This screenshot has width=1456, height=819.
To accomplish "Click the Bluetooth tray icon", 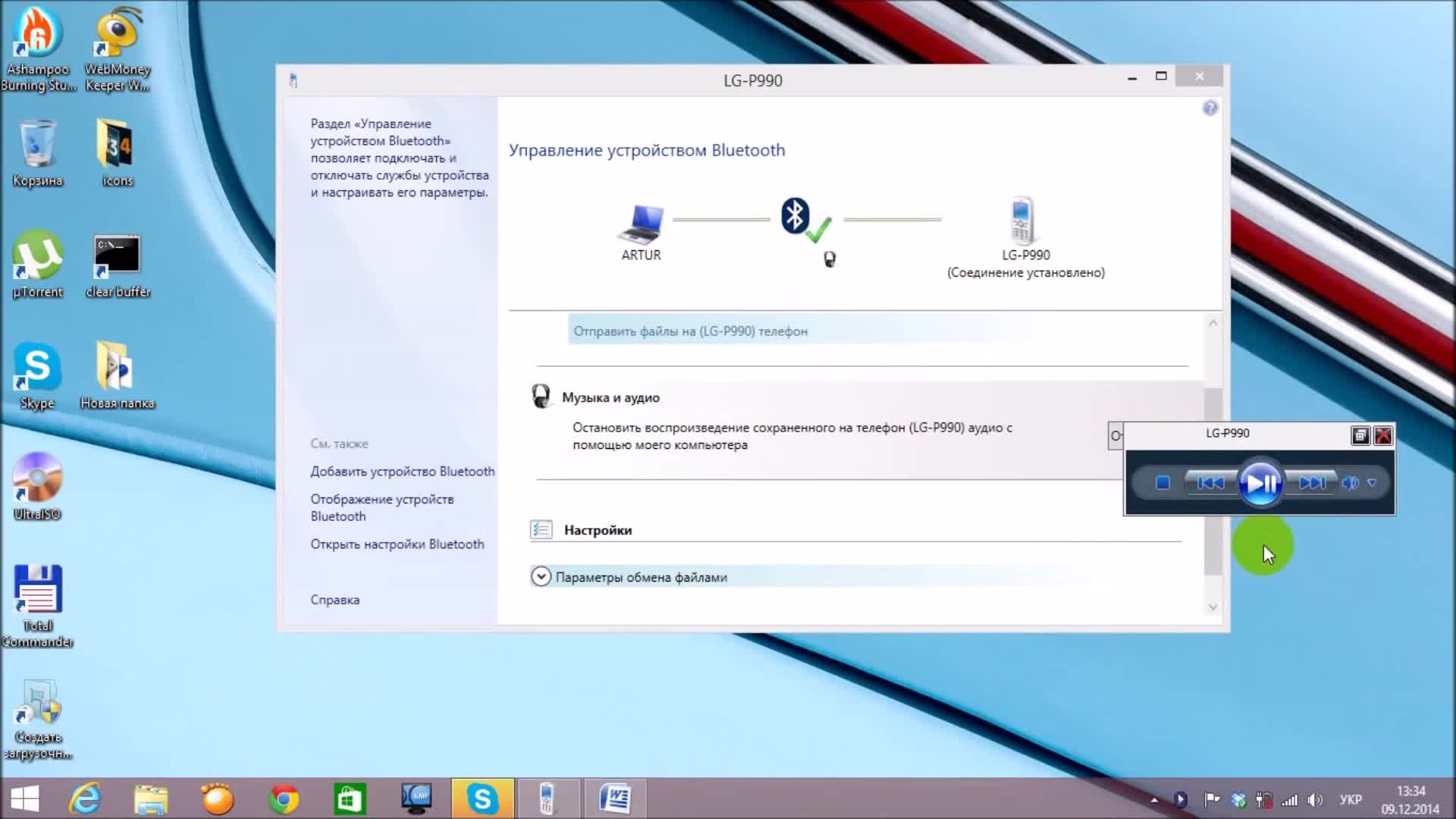I will tap(1180, 800).
